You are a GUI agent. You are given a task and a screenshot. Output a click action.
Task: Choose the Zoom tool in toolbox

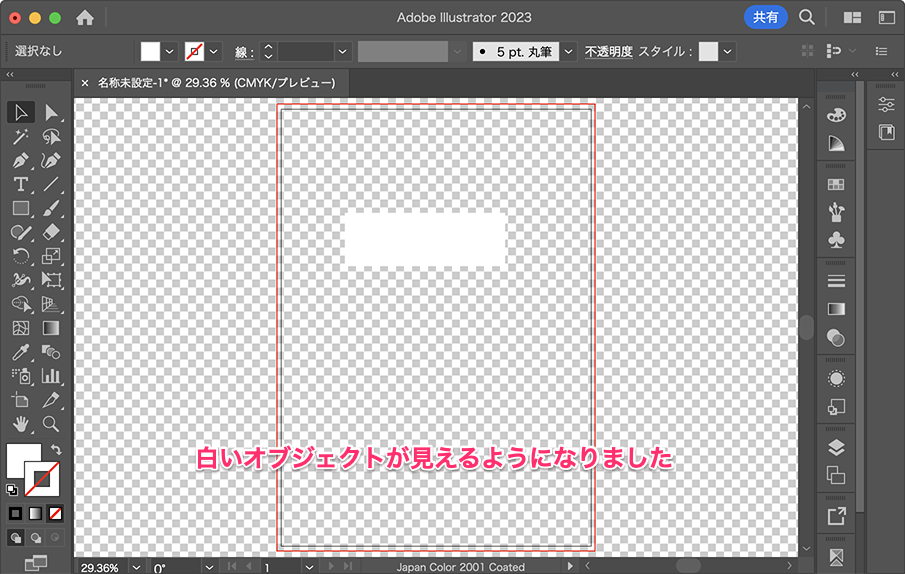(51, 424)
